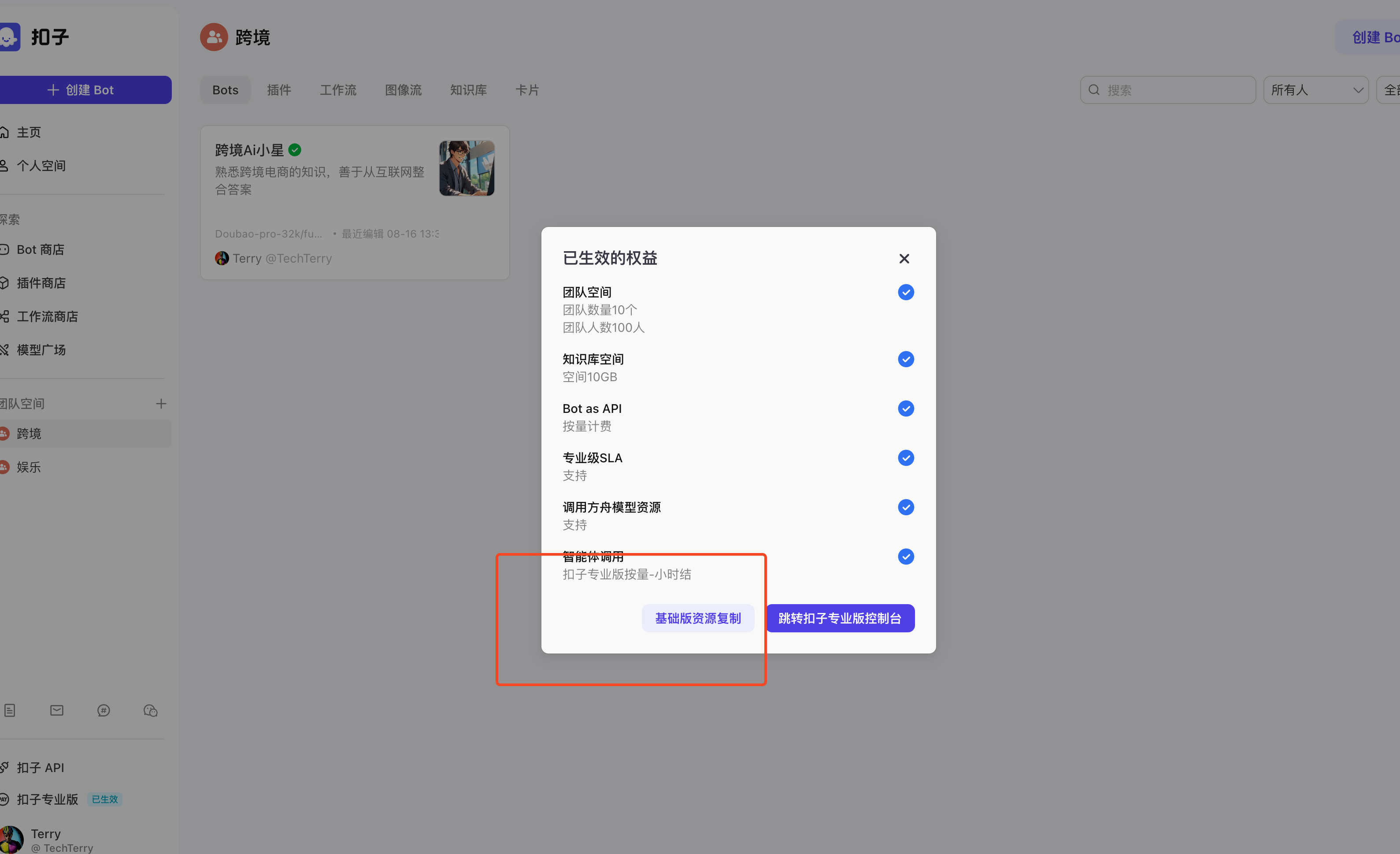Click the 调用方舟模型资源 label
This screenshot has width=1400, height=854.
tap(611, 507)
